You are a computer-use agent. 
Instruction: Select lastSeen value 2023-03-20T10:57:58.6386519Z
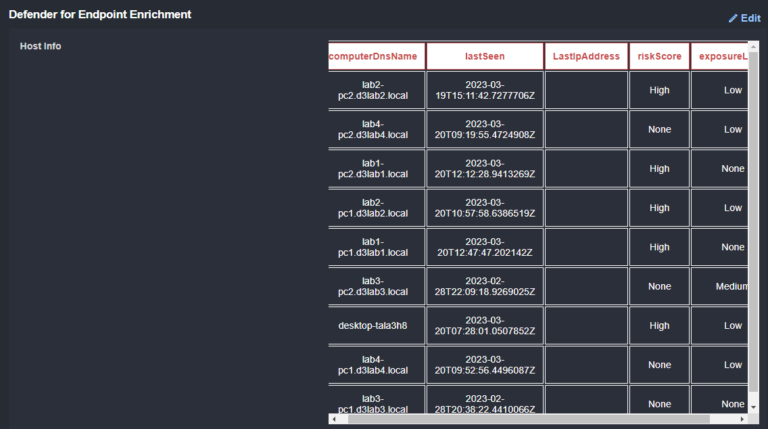click(x=485, y=208)
